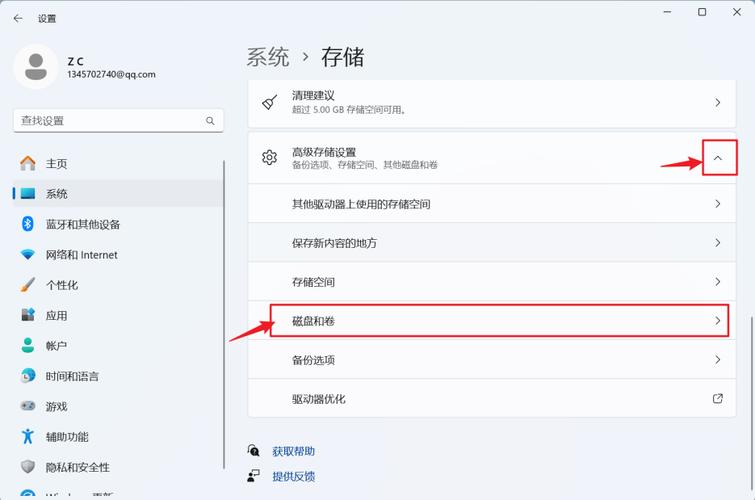The height and width of the screenshot is (500, 755).
Task: Click the 游戏 controller icon
Action: click(x=28, y=406)
